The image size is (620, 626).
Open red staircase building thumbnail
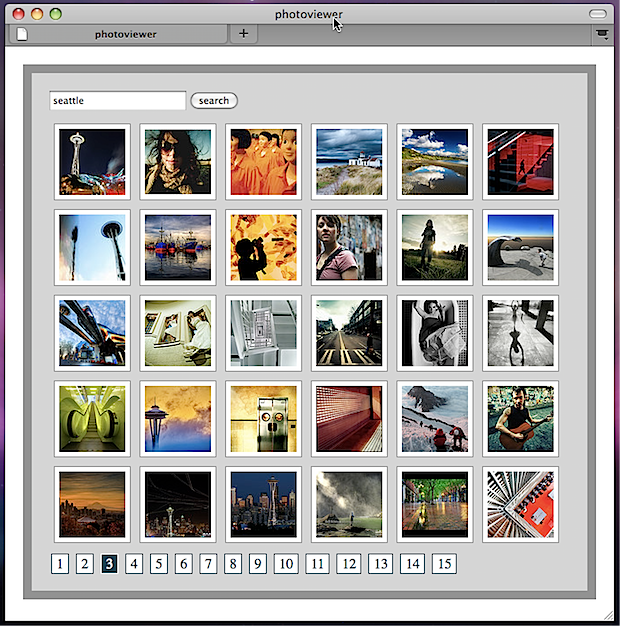[521, 162]
